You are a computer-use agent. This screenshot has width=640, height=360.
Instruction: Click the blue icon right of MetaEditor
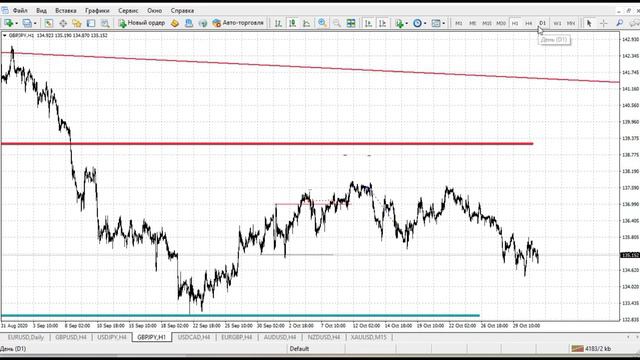pyautogui.click(x=189, y=23)
